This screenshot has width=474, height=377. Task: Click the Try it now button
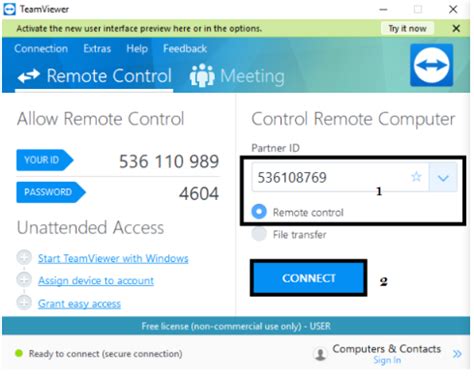(407, 29)
